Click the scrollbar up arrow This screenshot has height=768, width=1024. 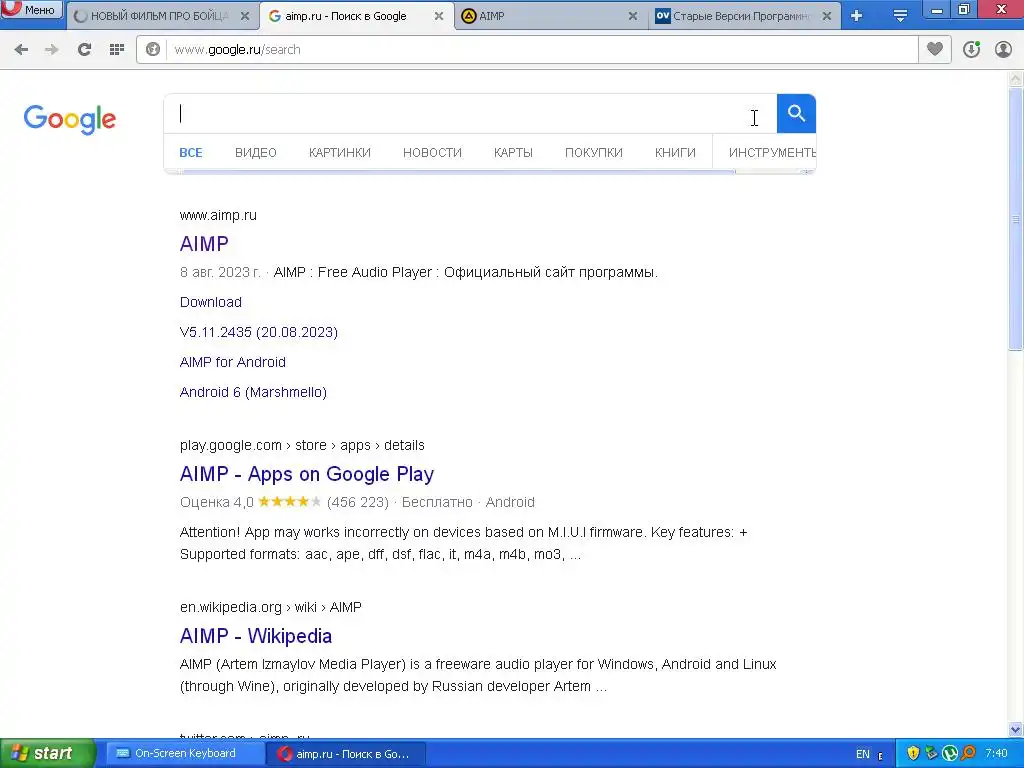pyautogui.click(x=1016, y=79)
